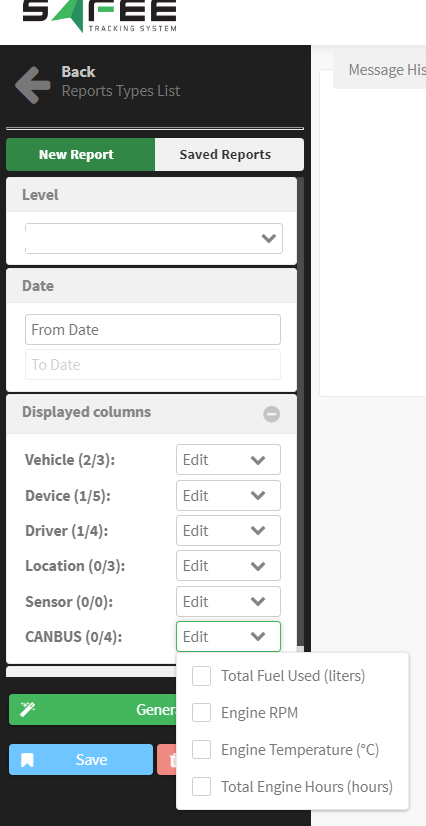Tick Engine Temperature (°C) checkbox

pyautogui.click(x=202, y=749)
